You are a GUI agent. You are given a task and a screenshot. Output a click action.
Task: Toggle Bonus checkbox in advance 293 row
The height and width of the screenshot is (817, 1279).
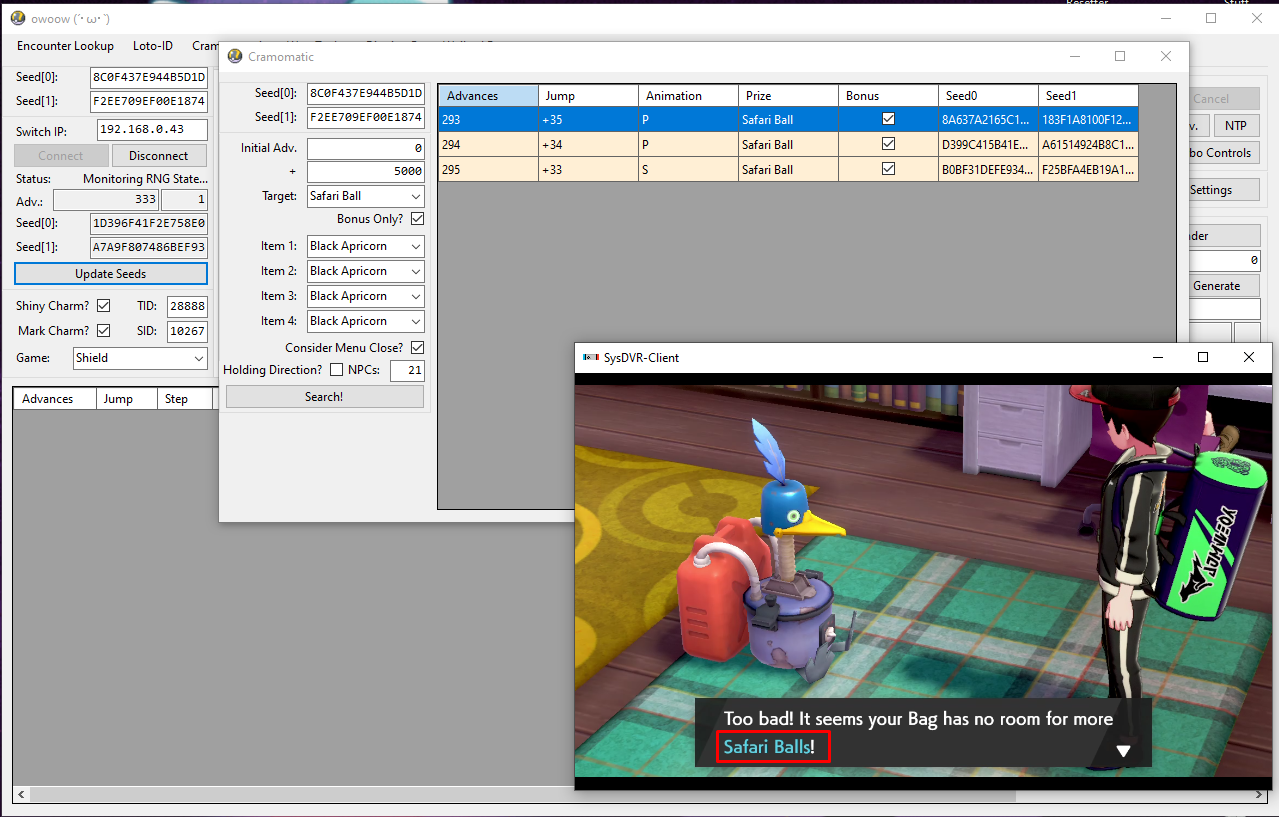point(888,119)
